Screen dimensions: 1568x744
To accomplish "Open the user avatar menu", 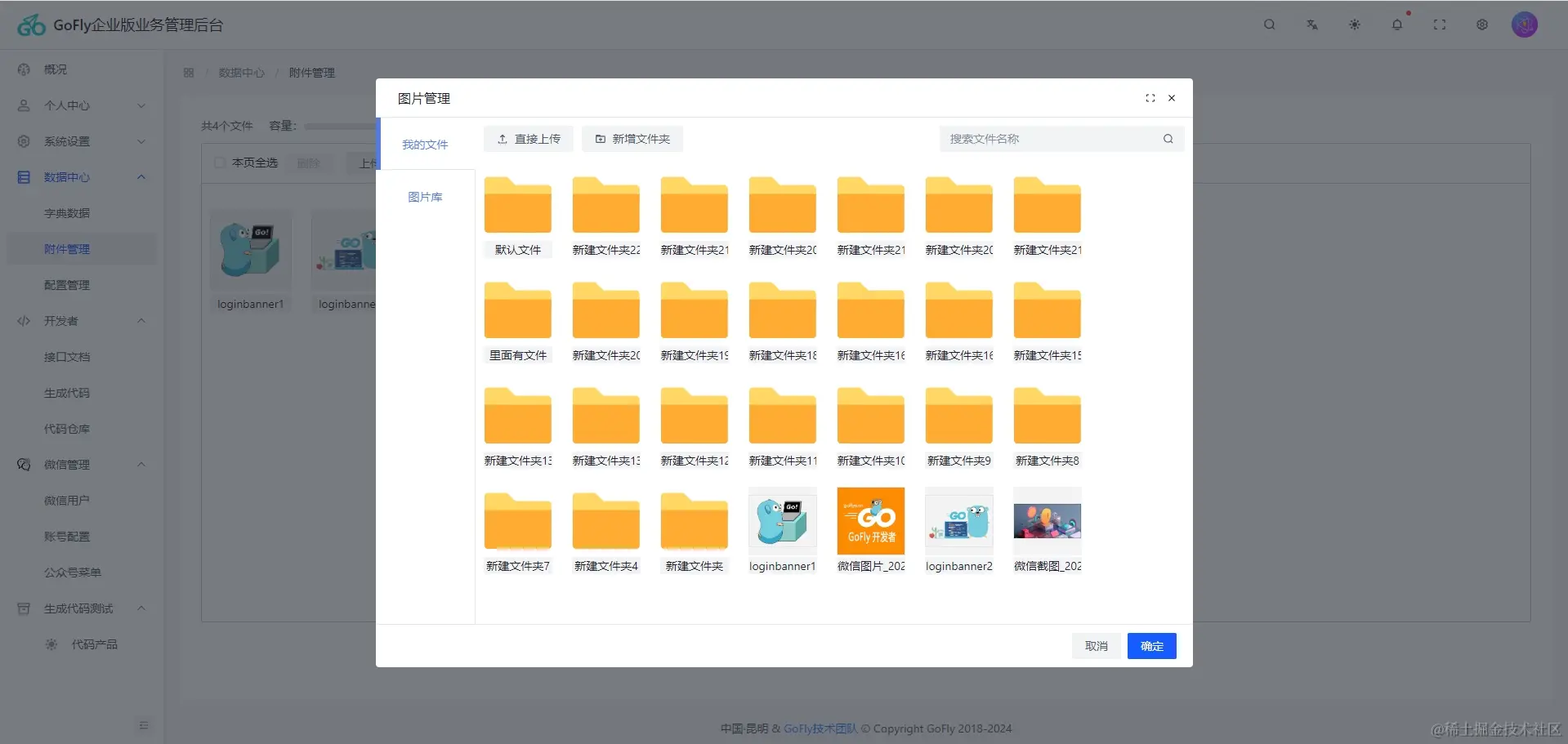I will point(1525,25).
